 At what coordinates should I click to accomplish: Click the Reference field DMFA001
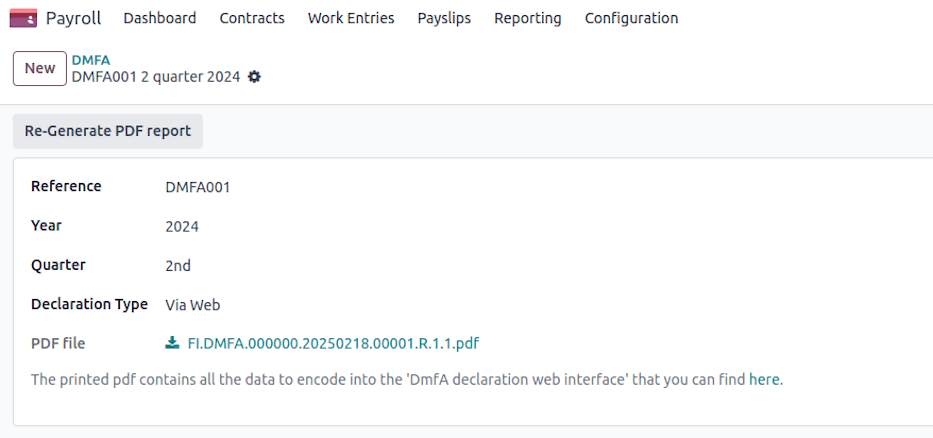coord(198,187)
